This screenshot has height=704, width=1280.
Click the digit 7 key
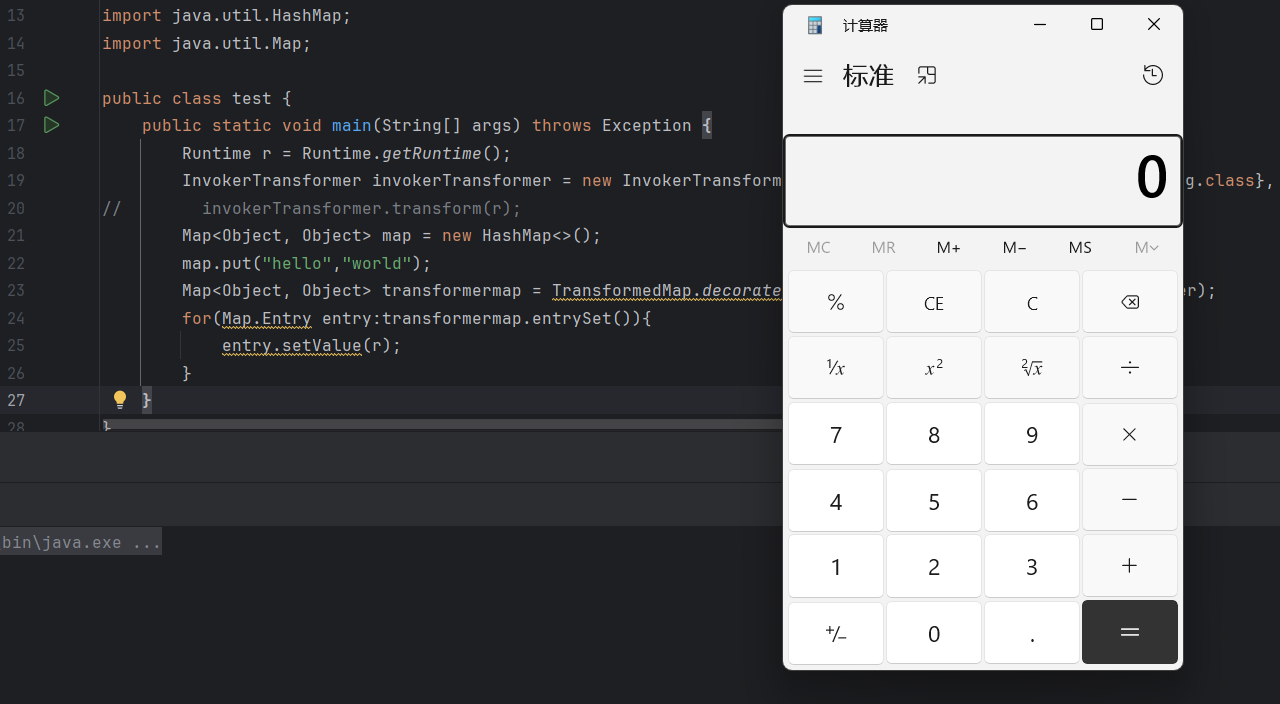tap(836, 435)
